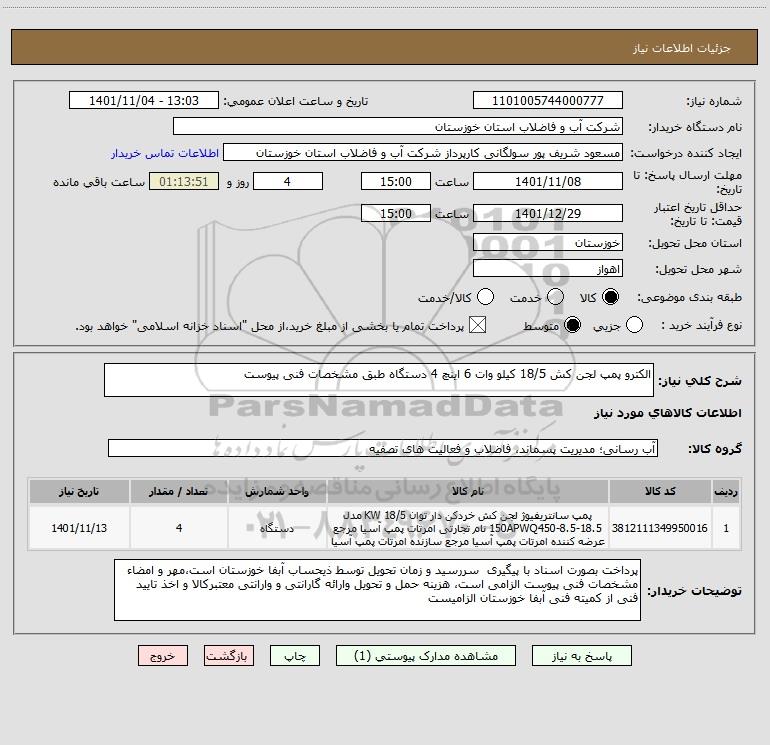Viewport: 770px width, 745px height.
Task: Click the response deadline date 1401/11/08
Action: click(548, 182)
